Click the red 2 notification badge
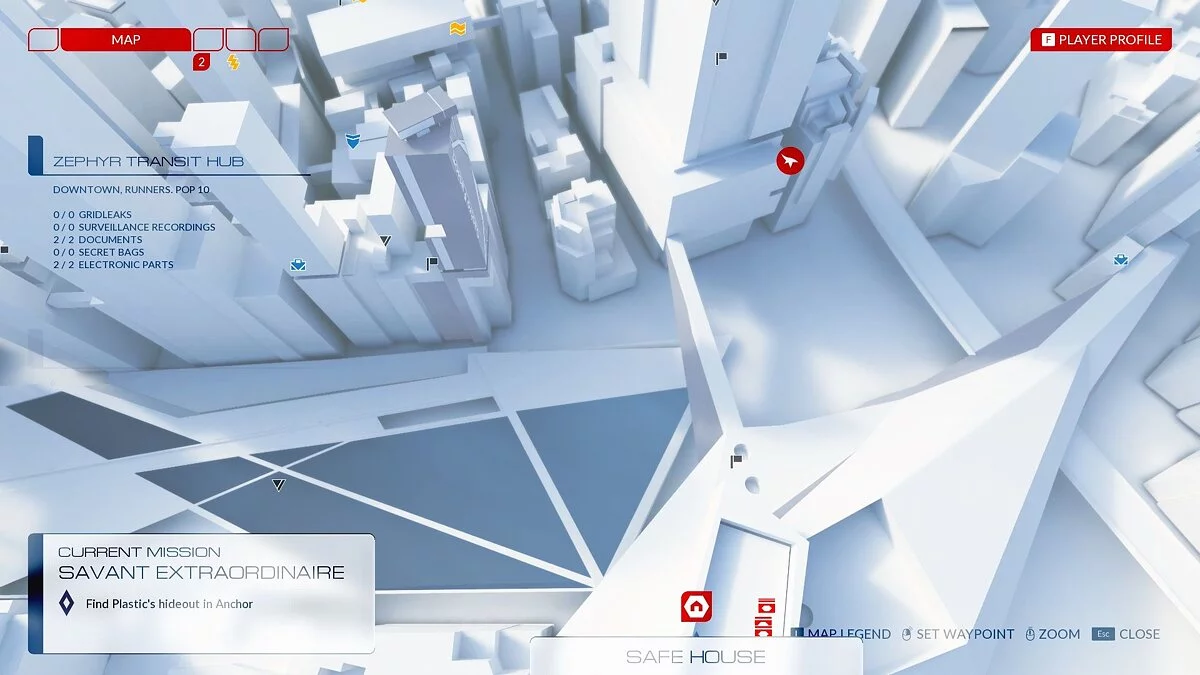 [x=201, y=63]
